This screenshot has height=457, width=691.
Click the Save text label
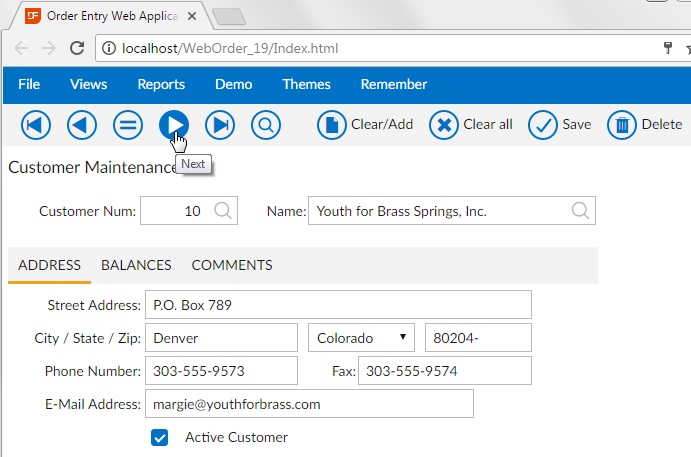tap(577, 124)
